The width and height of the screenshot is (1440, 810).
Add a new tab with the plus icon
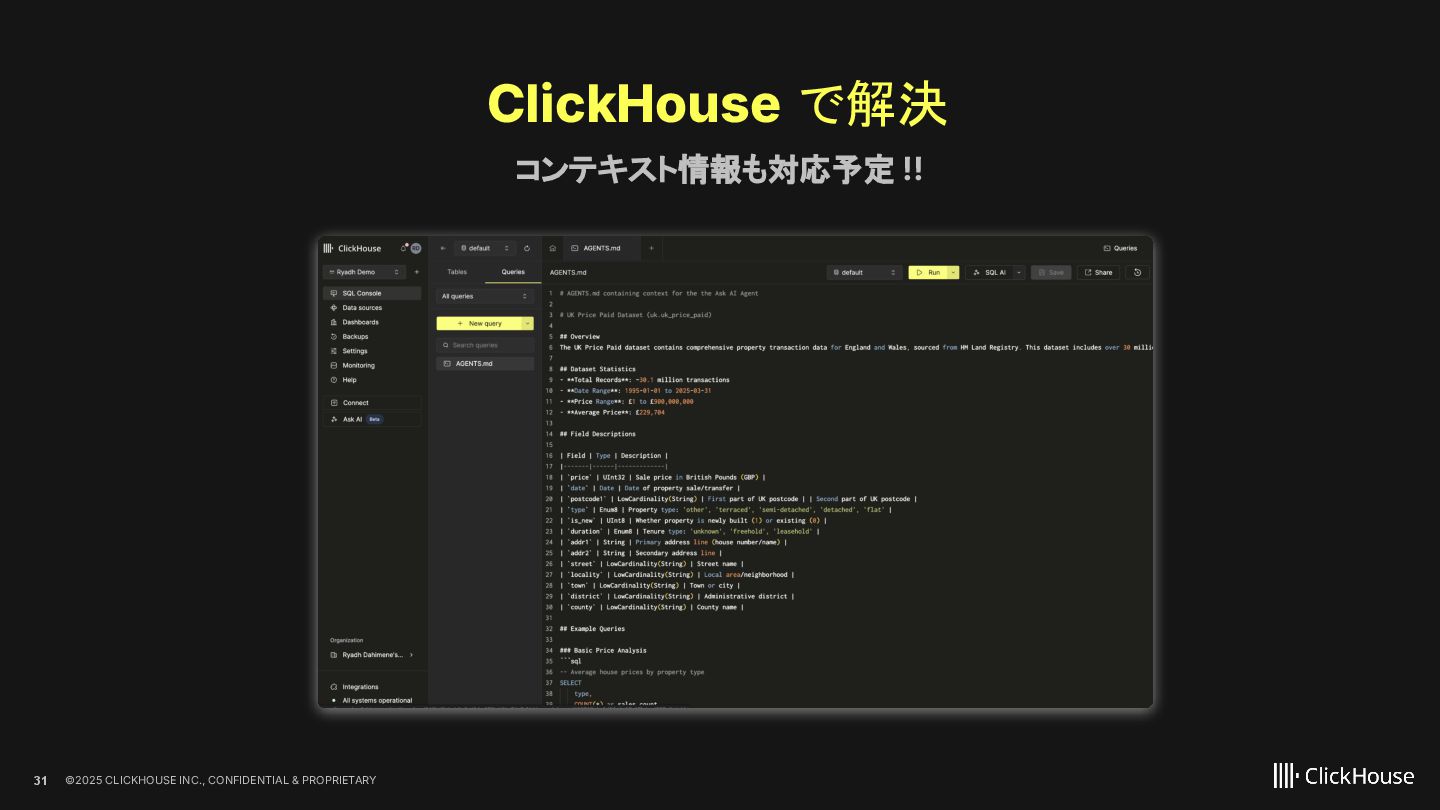[x=651, y=248]
